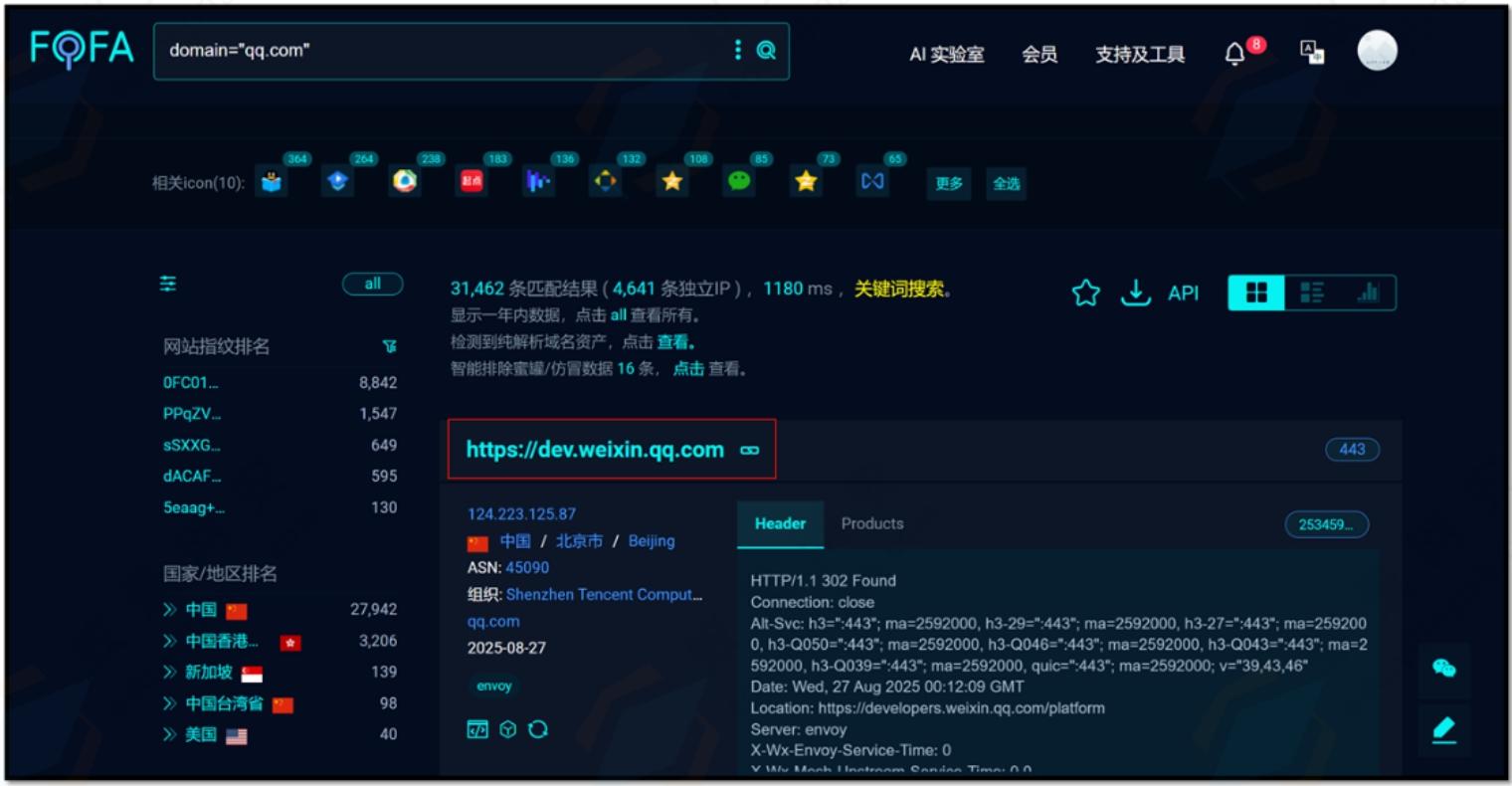This screenshot has width=1512, height=786.
Task: Click the refresh icon under envoy tag
Action: click(x=538, y=729)
